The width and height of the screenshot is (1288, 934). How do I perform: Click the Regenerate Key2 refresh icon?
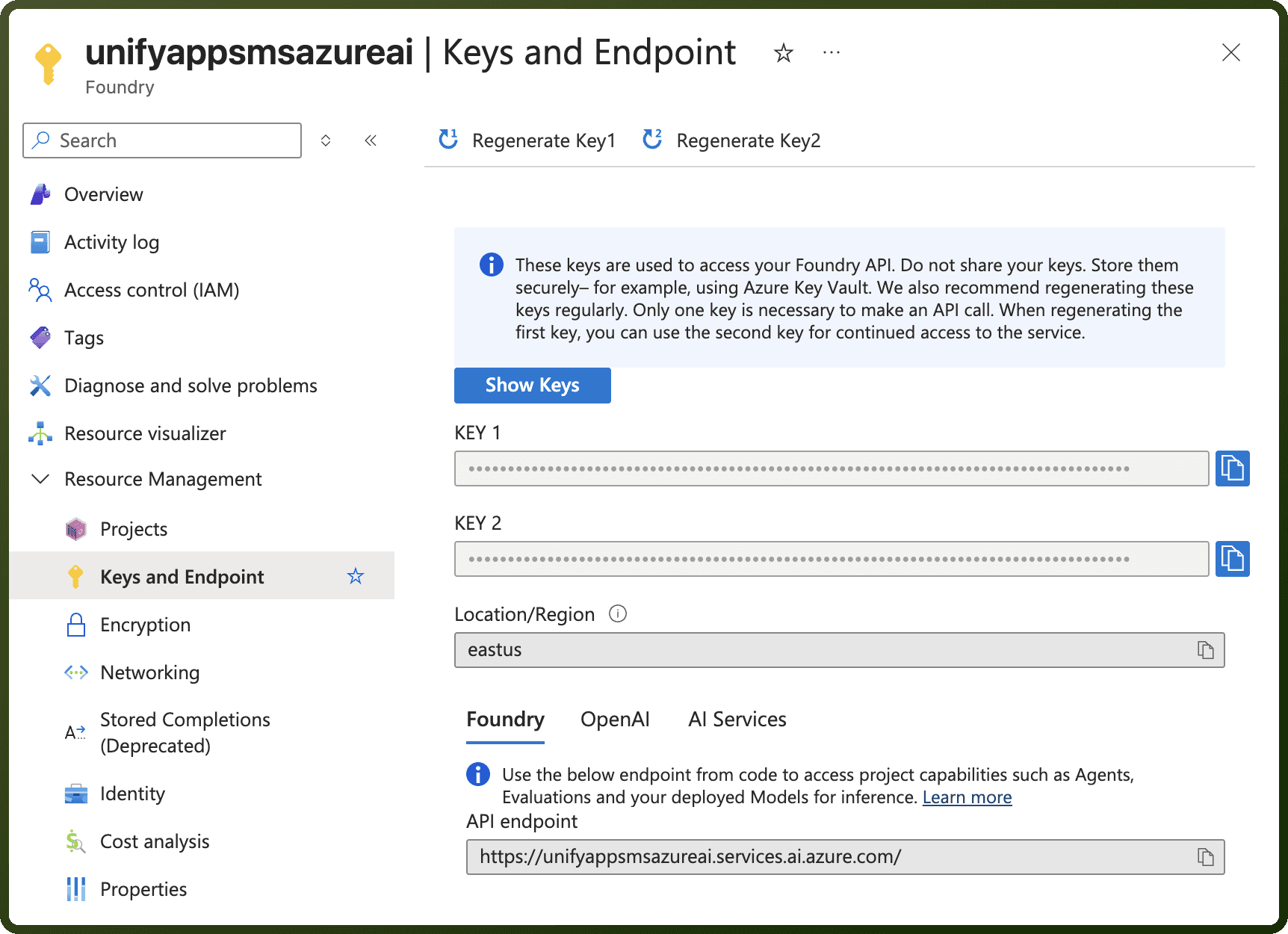pyautogui.click(x=652, y=139)
